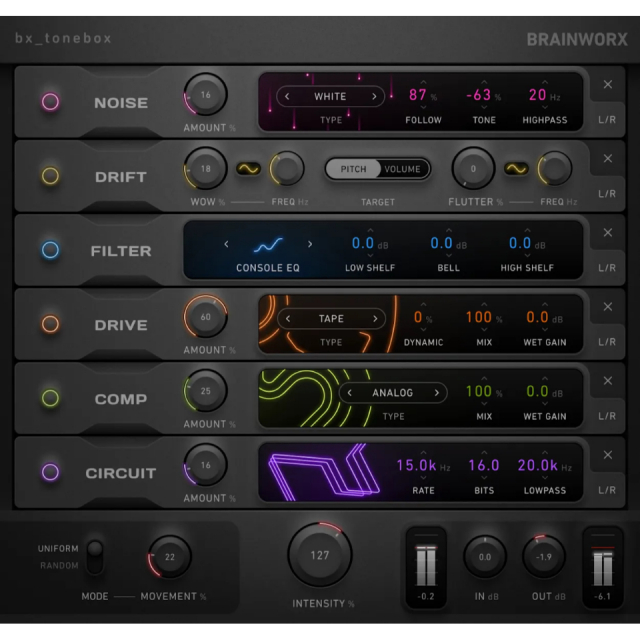
Task: Toggle the CIRCUIT module power ring
Action: pyautogui.click(x=51, y=472)
